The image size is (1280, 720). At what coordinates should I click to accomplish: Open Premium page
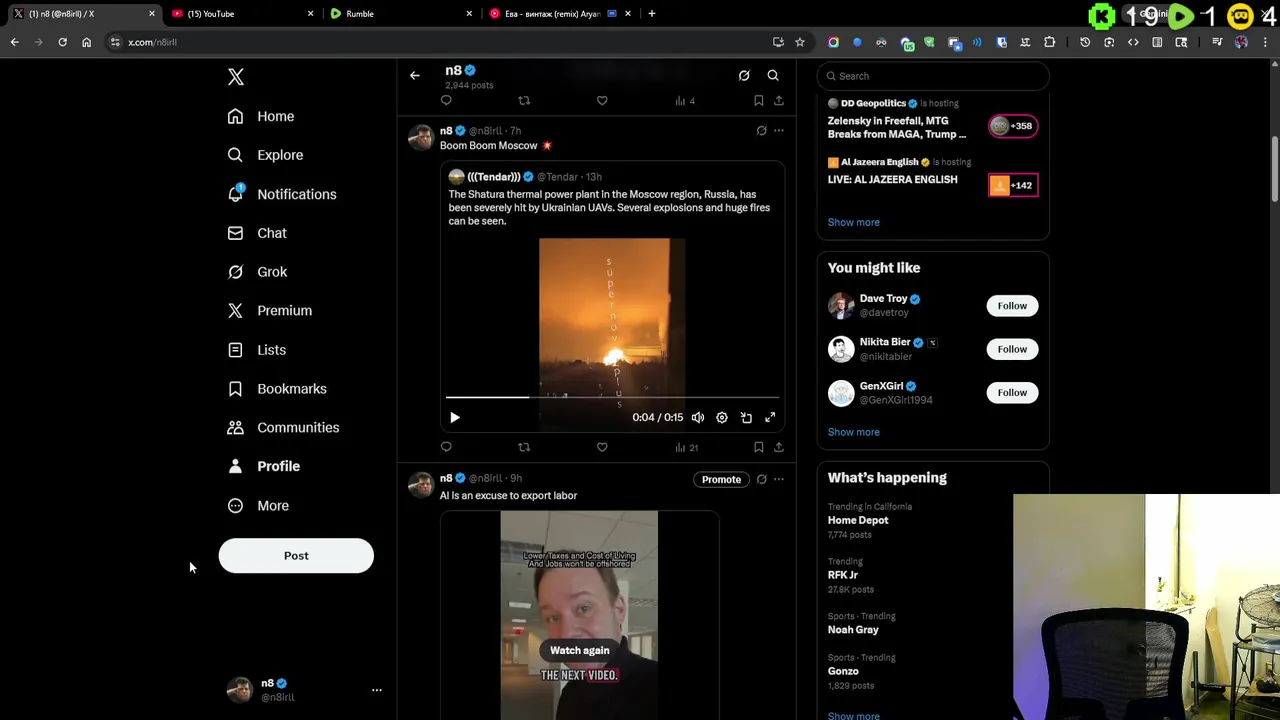pyautogui.click(x=270, y=311)
